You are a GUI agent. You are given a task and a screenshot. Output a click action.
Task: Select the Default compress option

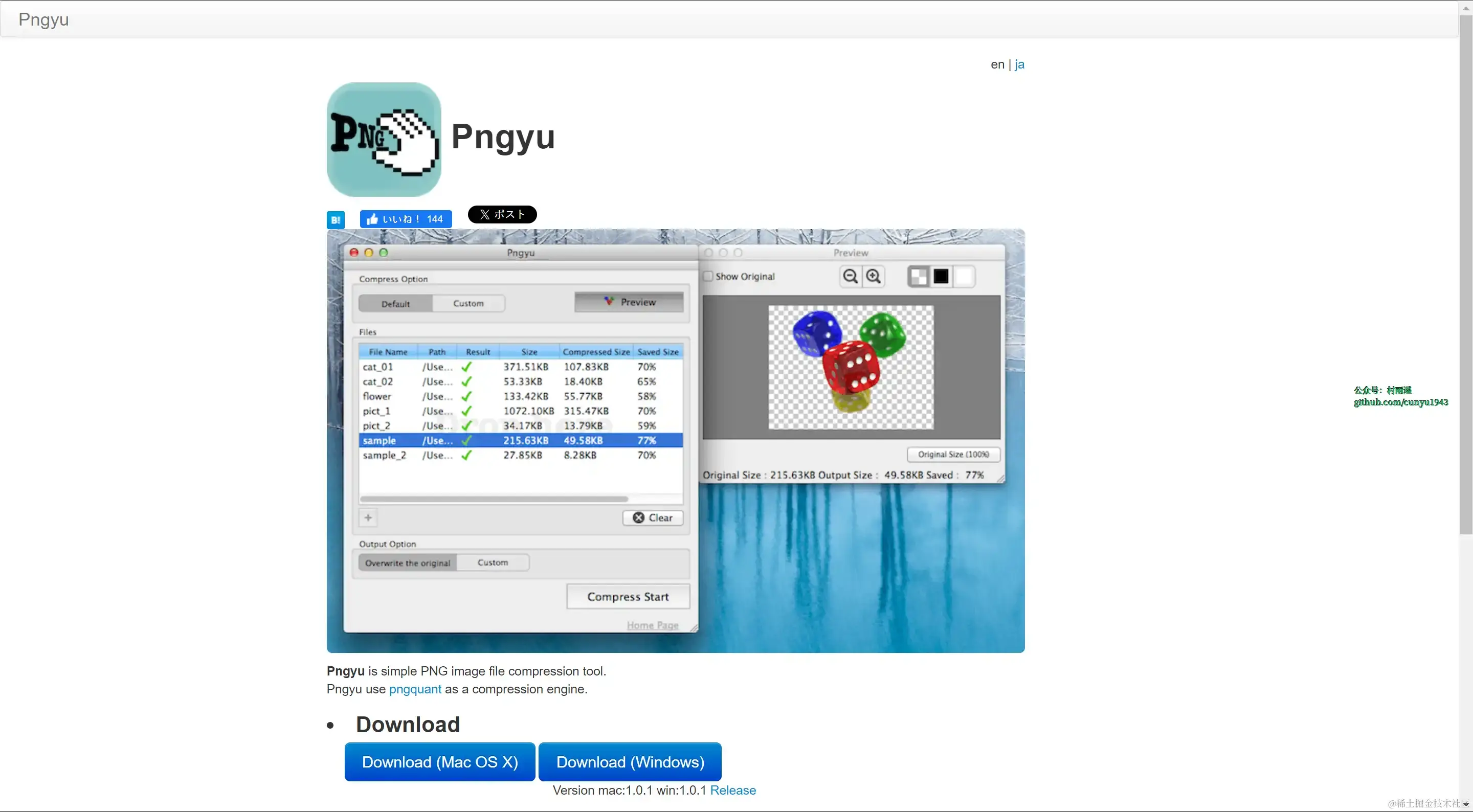pyautogui.click(x=396, y=304)
